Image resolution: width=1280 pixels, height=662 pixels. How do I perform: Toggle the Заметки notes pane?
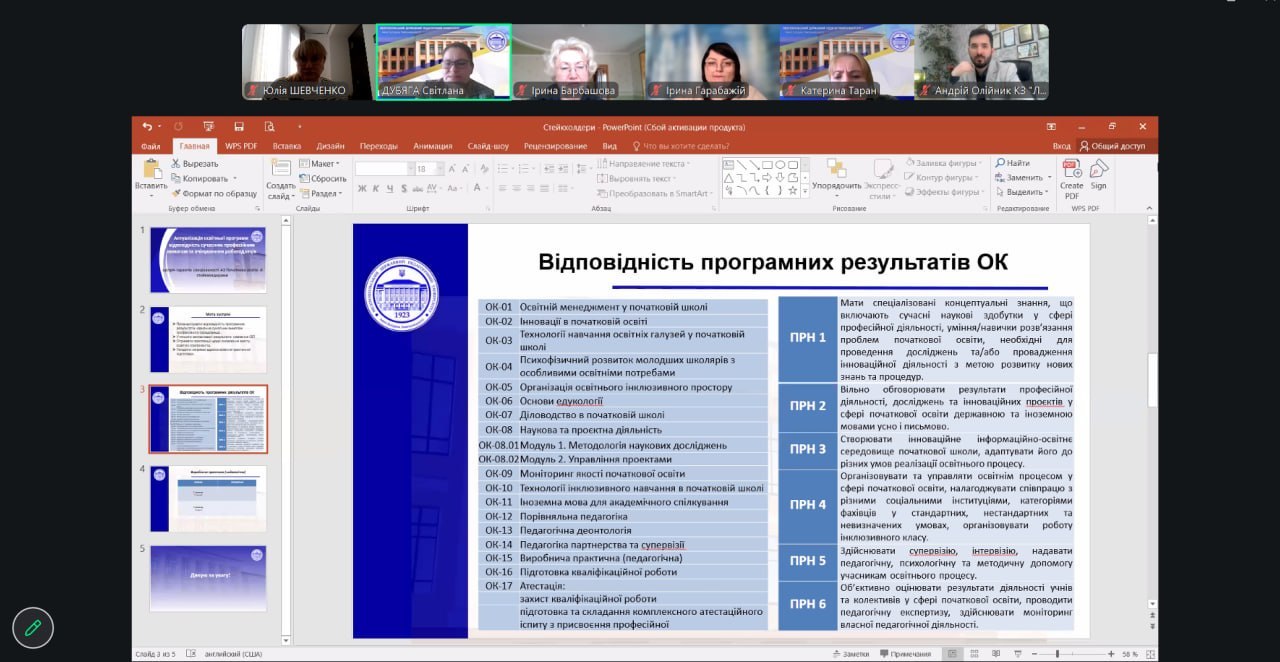(850, 654)
